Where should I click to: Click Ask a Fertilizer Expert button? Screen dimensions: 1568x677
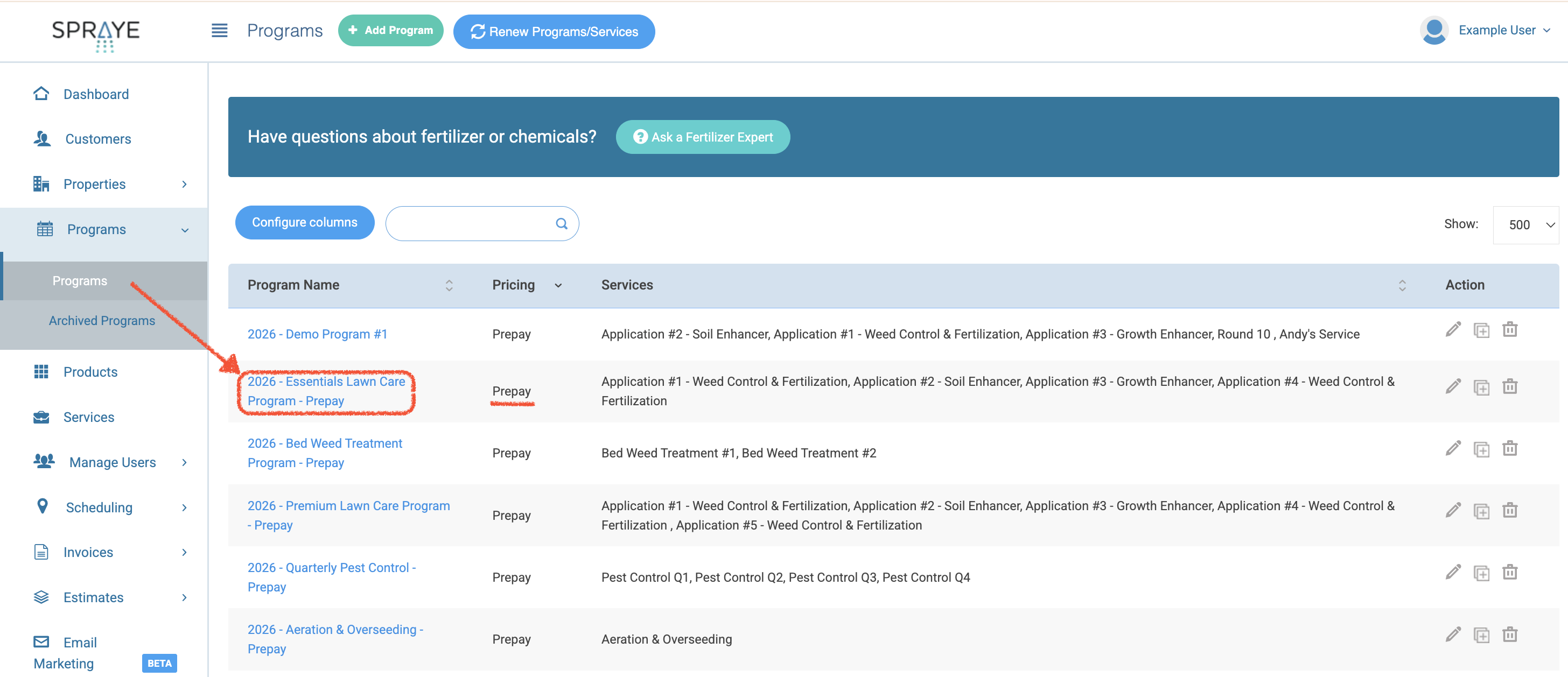pyautogui.click(x=703, y=137)
